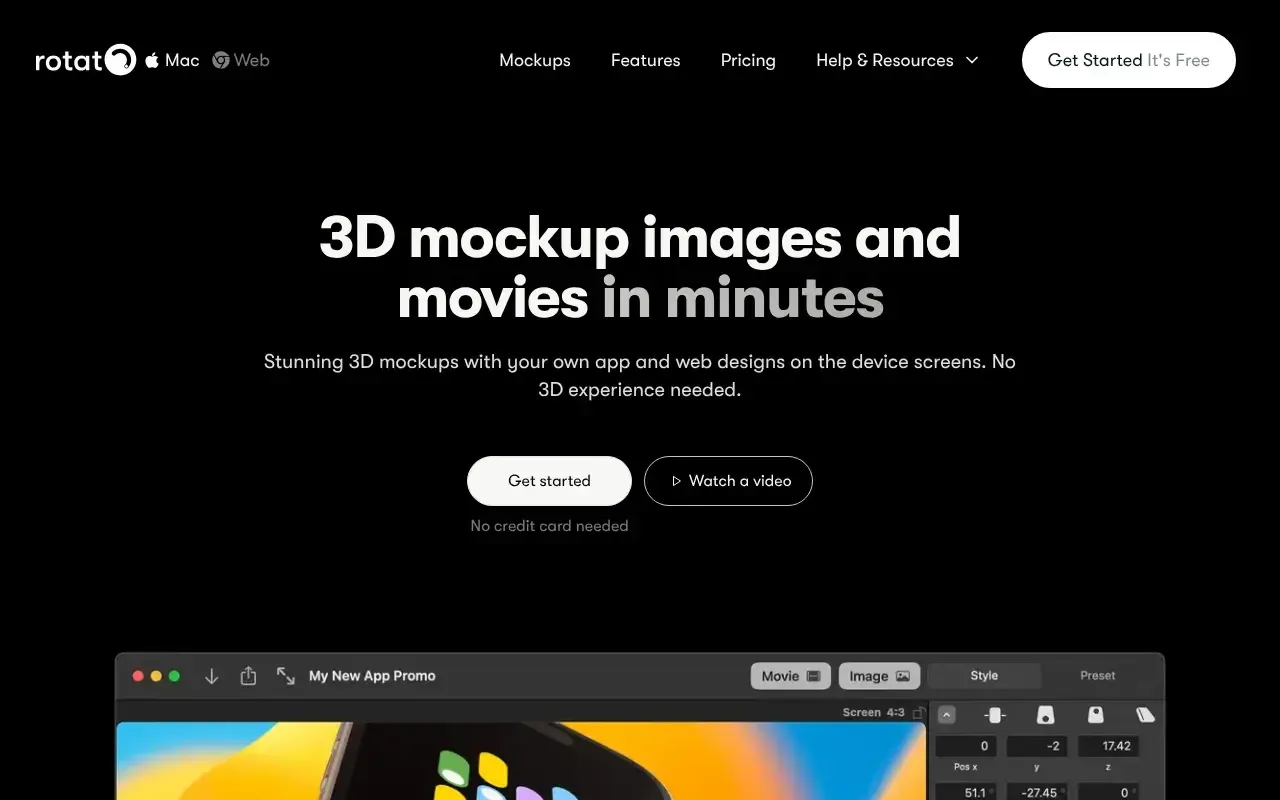The width and height of the screenshot is (1280, 800).
Task: Go to the Pricing page
Action: point(748,60)
